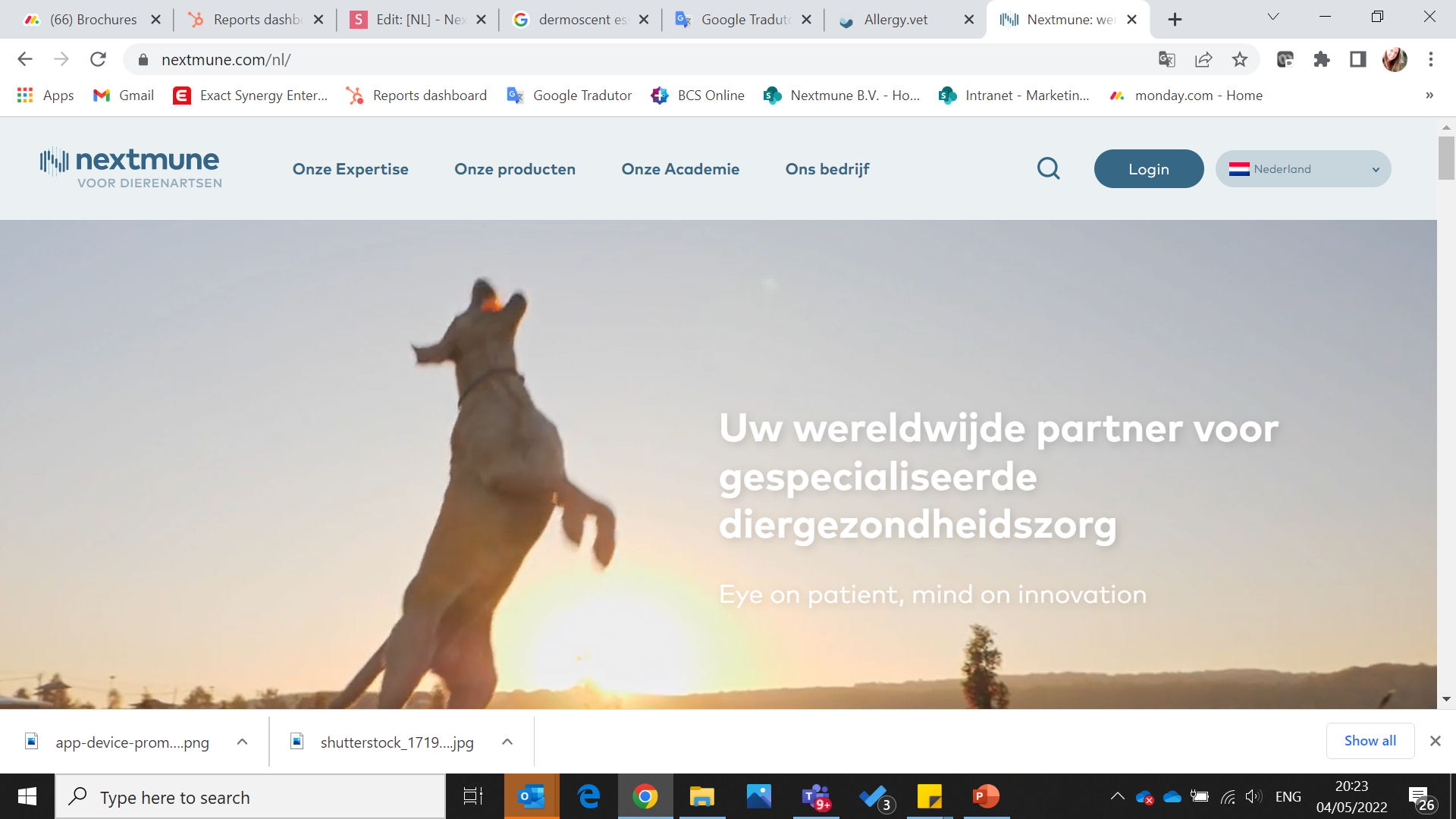
Task: Open the Onze Expertise menu
Action: [350, 169]
